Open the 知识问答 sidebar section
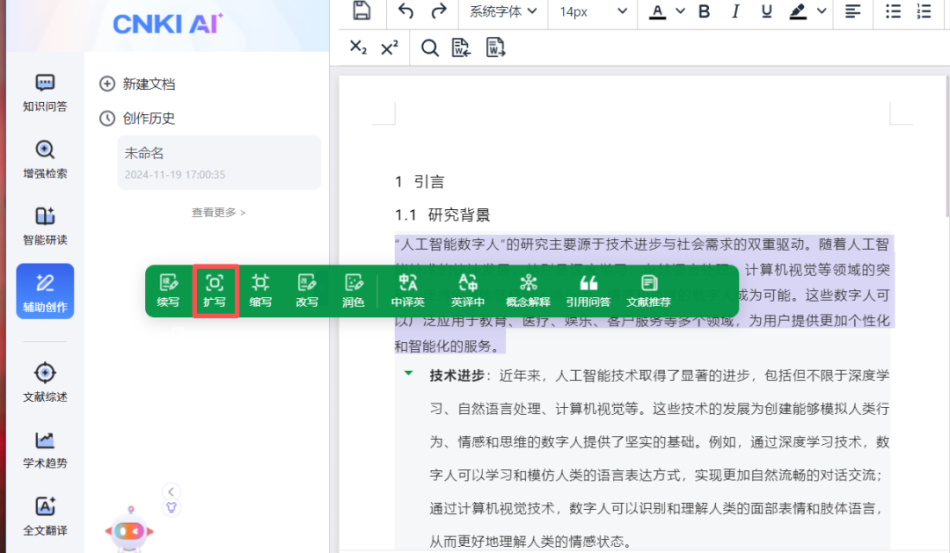 pyautogui.click(x=45, y=92)
